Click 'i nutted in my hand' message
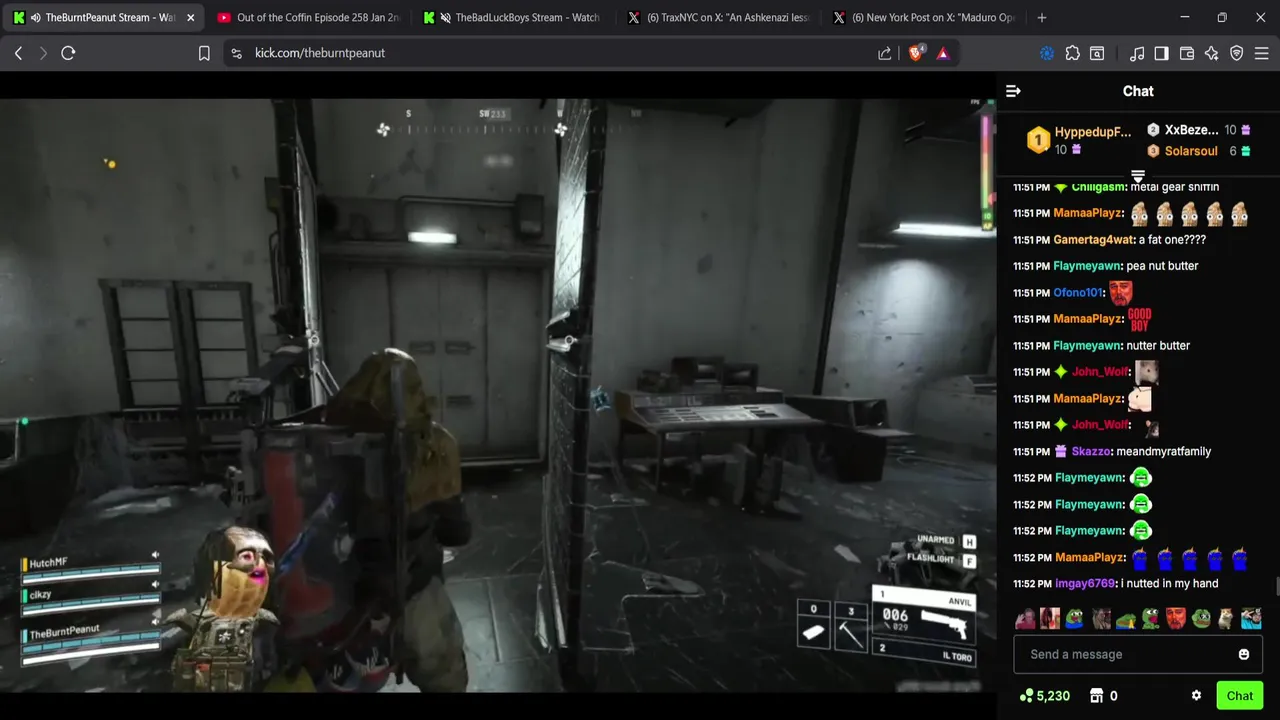The width and height of the screenshot is (1280, 720). [x=1169, y=583]
